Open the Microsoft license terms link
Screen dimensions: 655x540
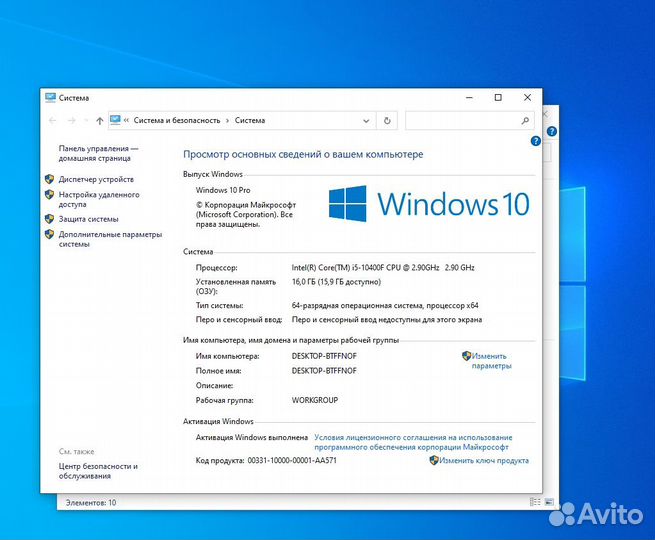[413, 442]
